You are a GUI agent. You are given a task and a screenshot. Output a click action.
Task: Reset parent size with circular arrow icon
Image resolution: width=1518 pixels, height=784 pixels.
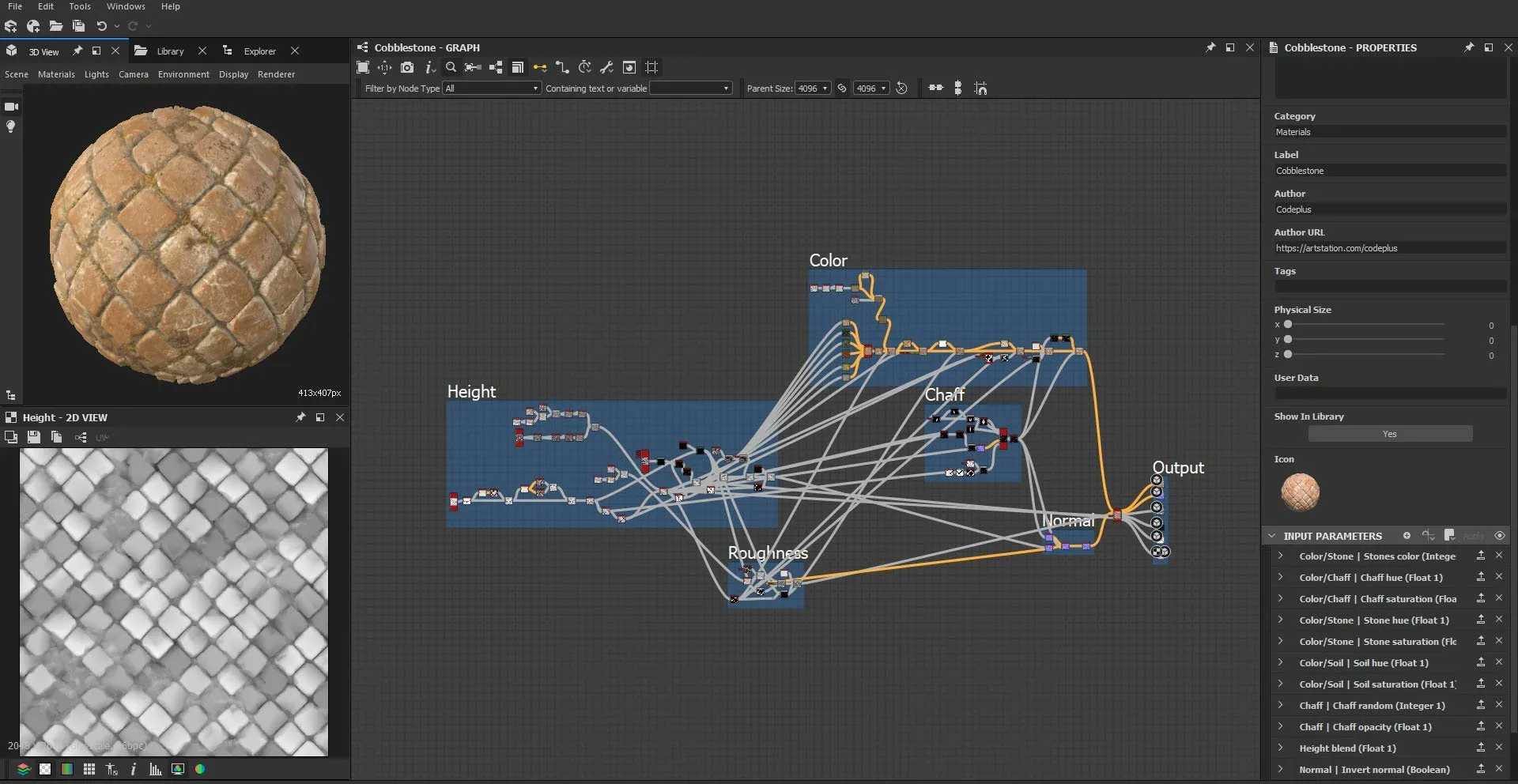tap(901, 88)
